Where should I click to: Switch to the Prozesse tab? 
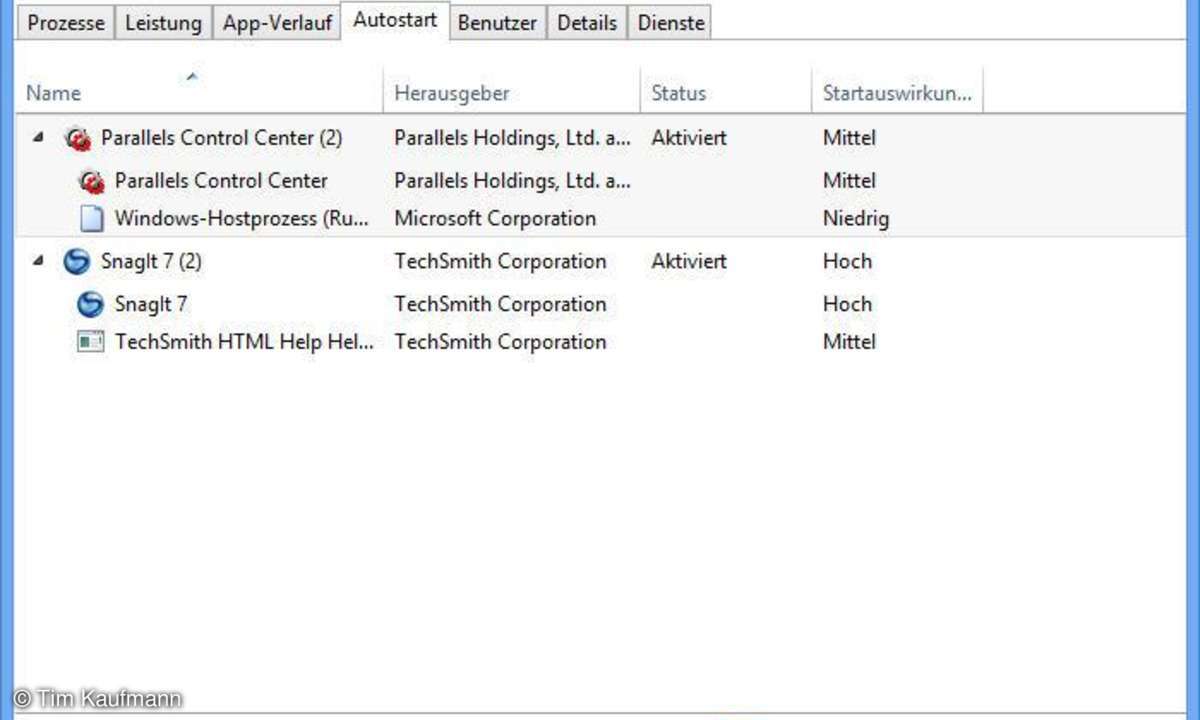click(x=65, y=23)
